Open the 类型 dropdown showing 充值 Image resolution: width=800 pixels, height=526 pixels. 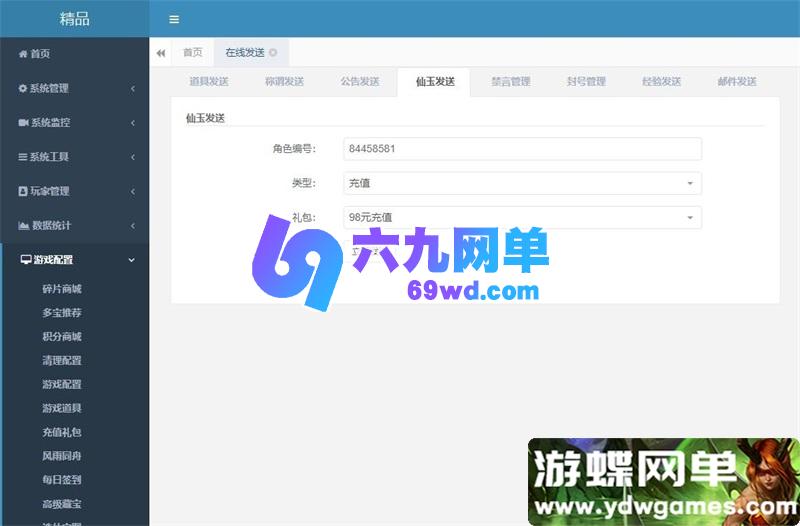point(522,183)
